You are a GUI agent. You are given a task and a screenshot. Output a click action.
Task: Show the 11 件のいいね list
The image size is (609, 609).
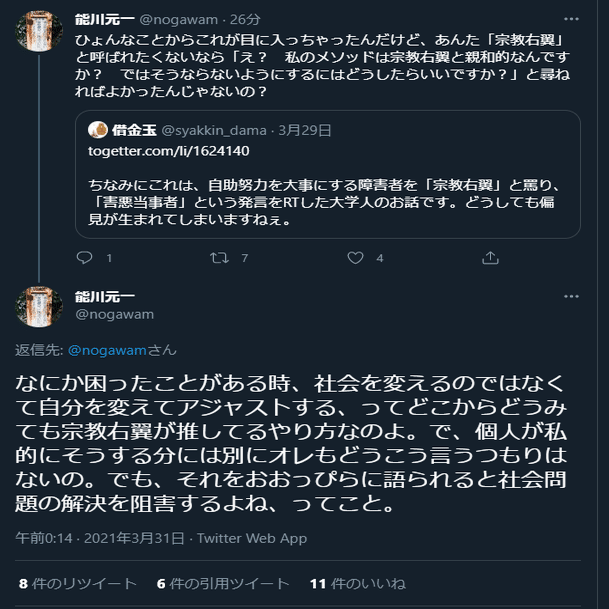point(357,583)
